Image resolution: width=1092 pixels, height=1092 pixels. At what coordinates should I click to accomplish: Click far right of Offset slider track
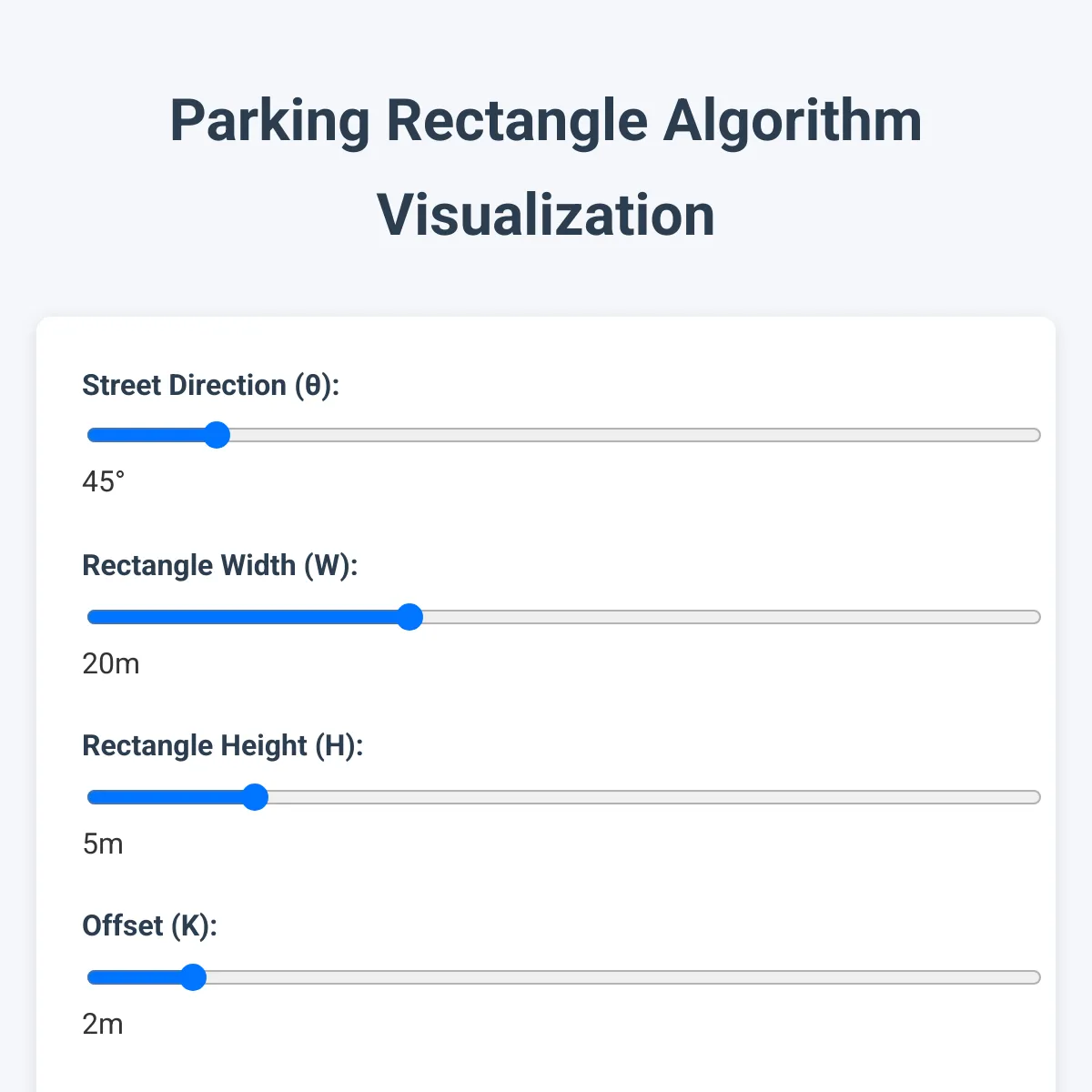[1033, 976]
